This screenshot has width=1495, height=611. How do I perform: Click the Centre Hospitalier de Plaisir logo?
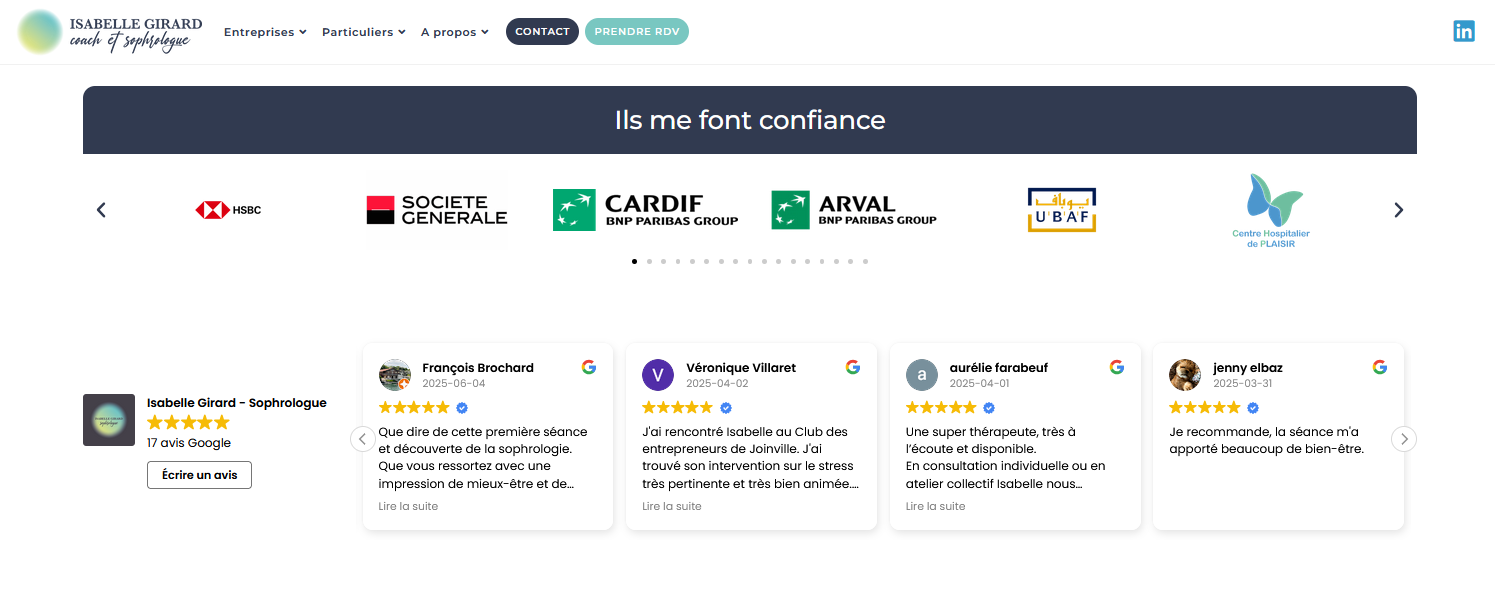coord(1270,210)
